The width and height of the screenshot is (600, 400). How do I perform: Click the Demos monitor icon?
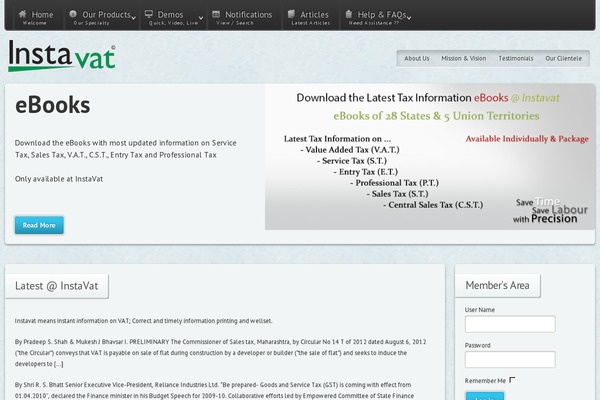pos(148,14)
